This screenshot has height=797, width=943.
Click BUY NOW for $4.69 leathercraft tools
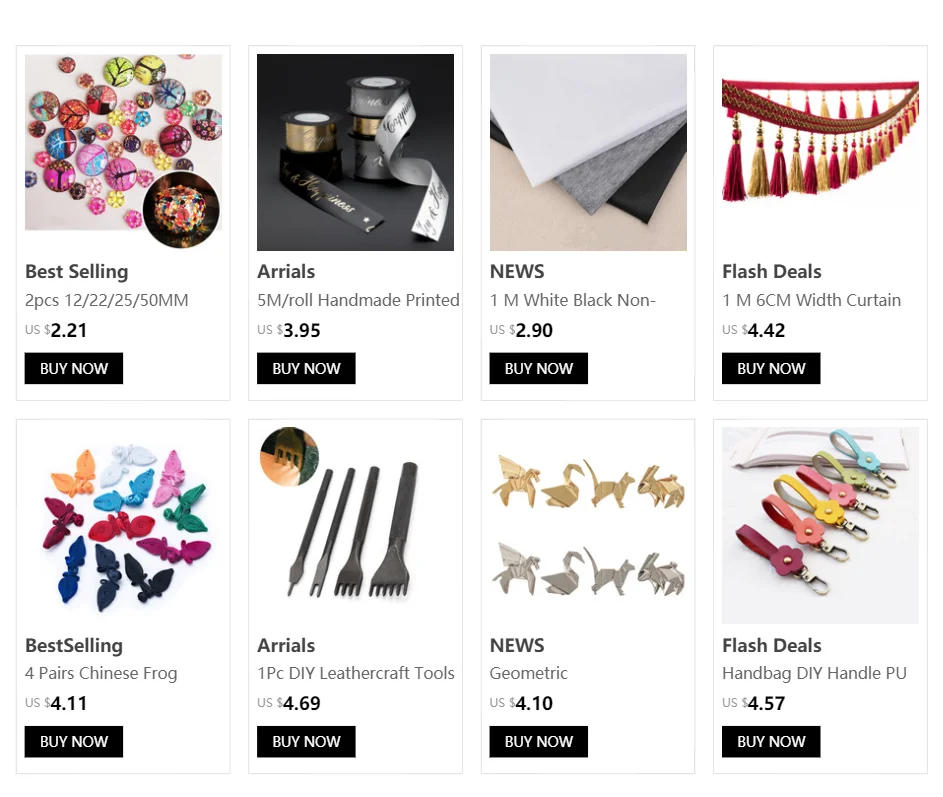(x=306, y=742)
